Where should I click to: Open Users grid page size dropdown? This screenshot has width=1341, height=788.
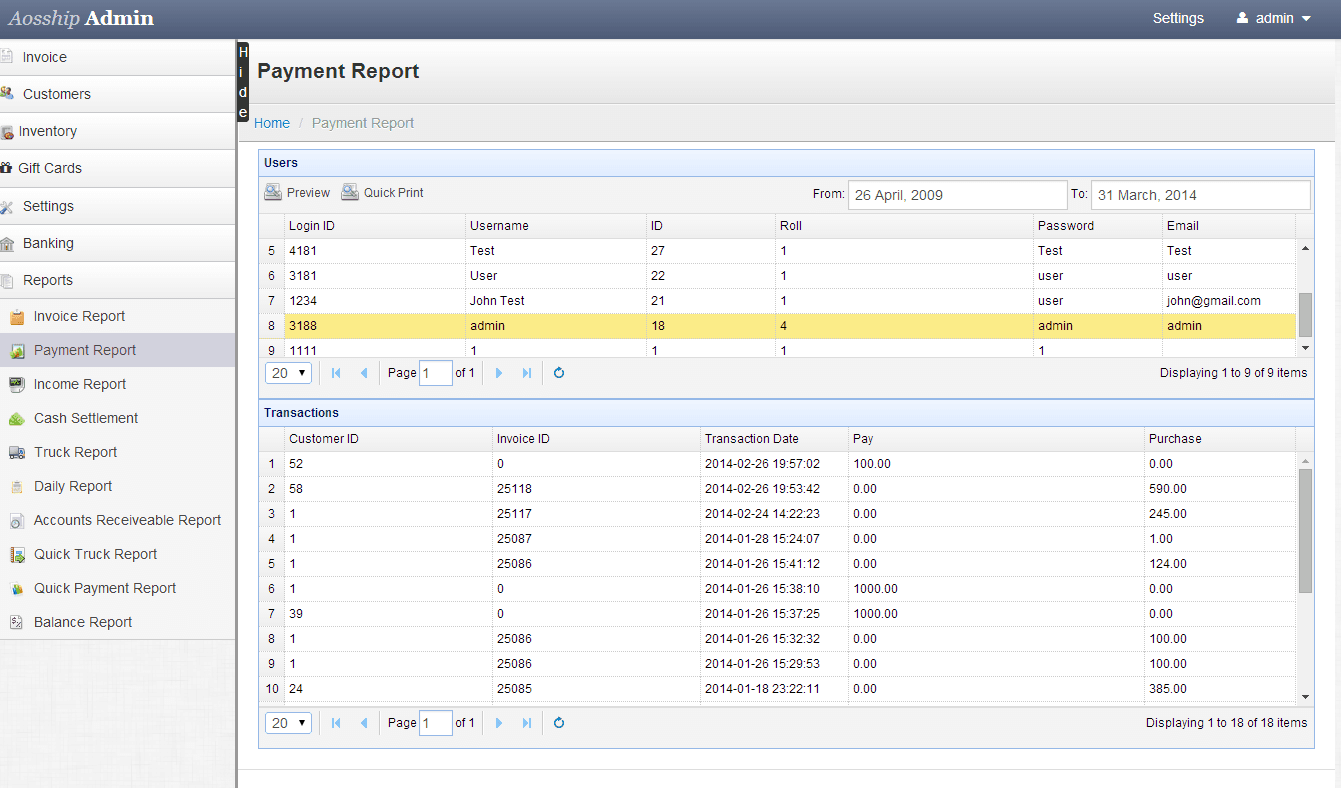click(x=288, y=373)
